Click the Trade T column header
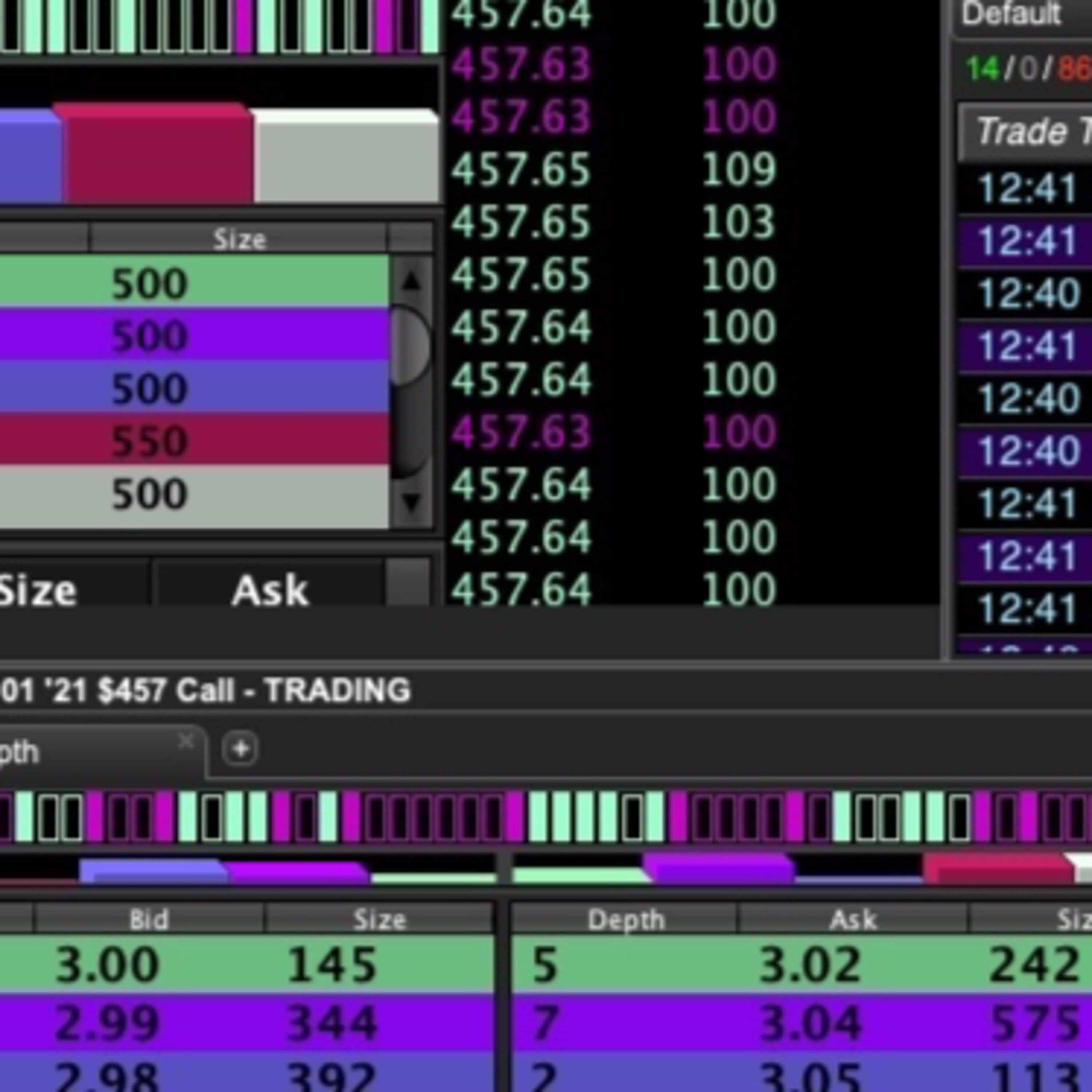The width and height of the screenshot is (1092, 1092). tap(1026, 132)
